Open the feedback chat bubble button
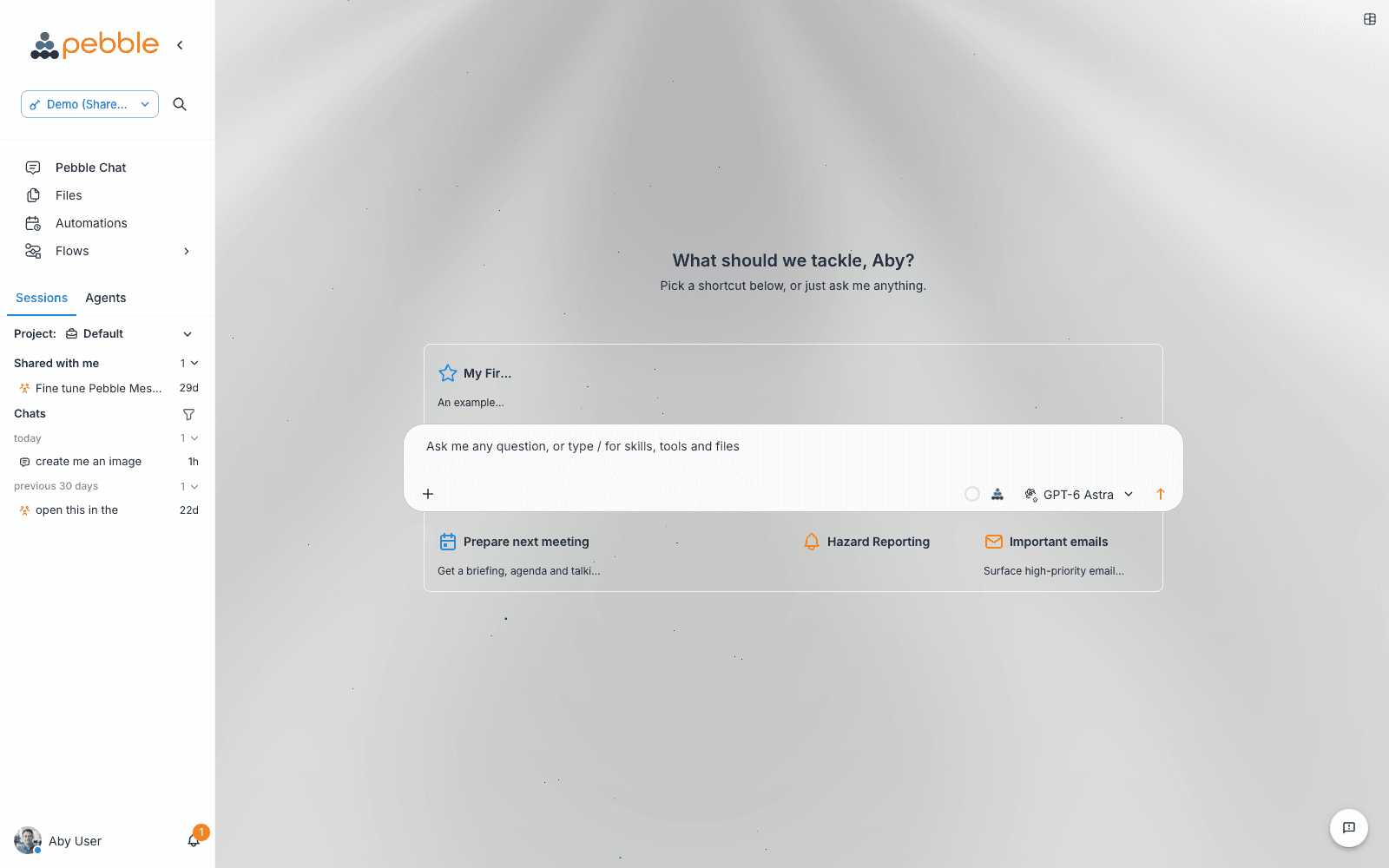 tap(1349, 827)
